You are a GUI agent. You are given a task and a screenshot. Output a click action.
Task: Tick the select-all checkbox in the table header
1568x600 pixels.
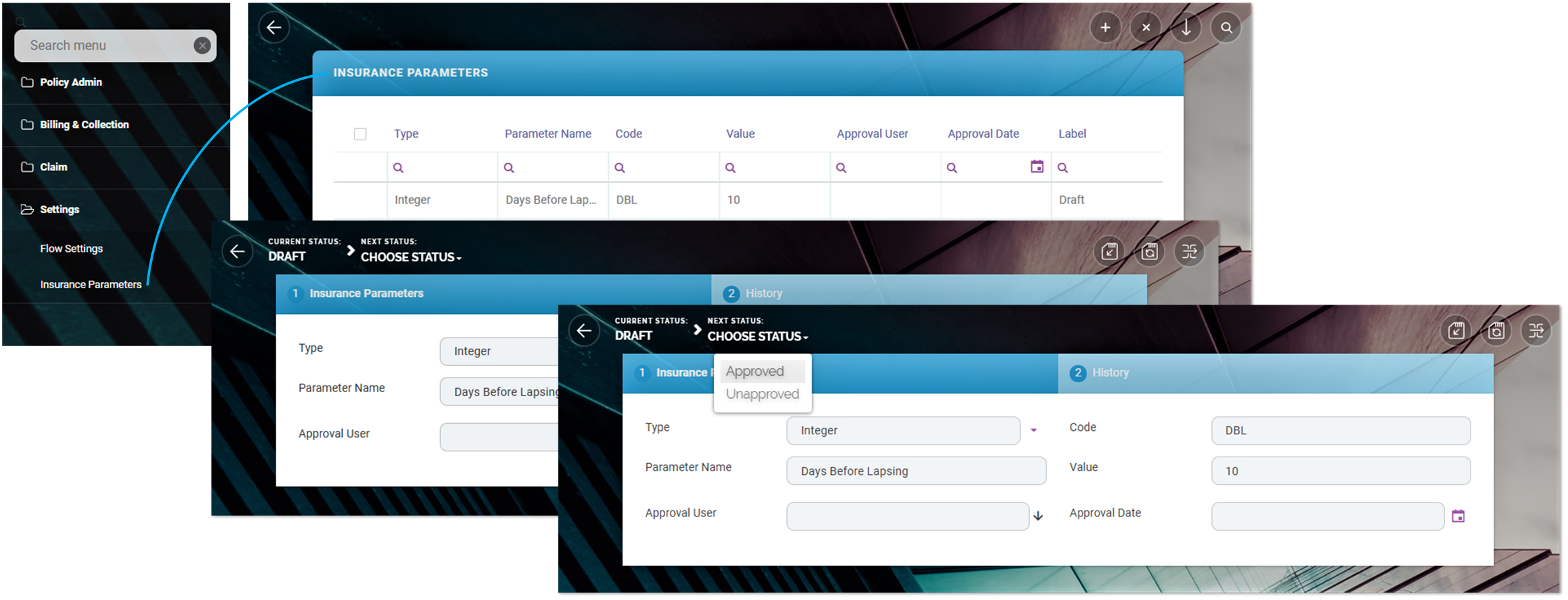360,134
